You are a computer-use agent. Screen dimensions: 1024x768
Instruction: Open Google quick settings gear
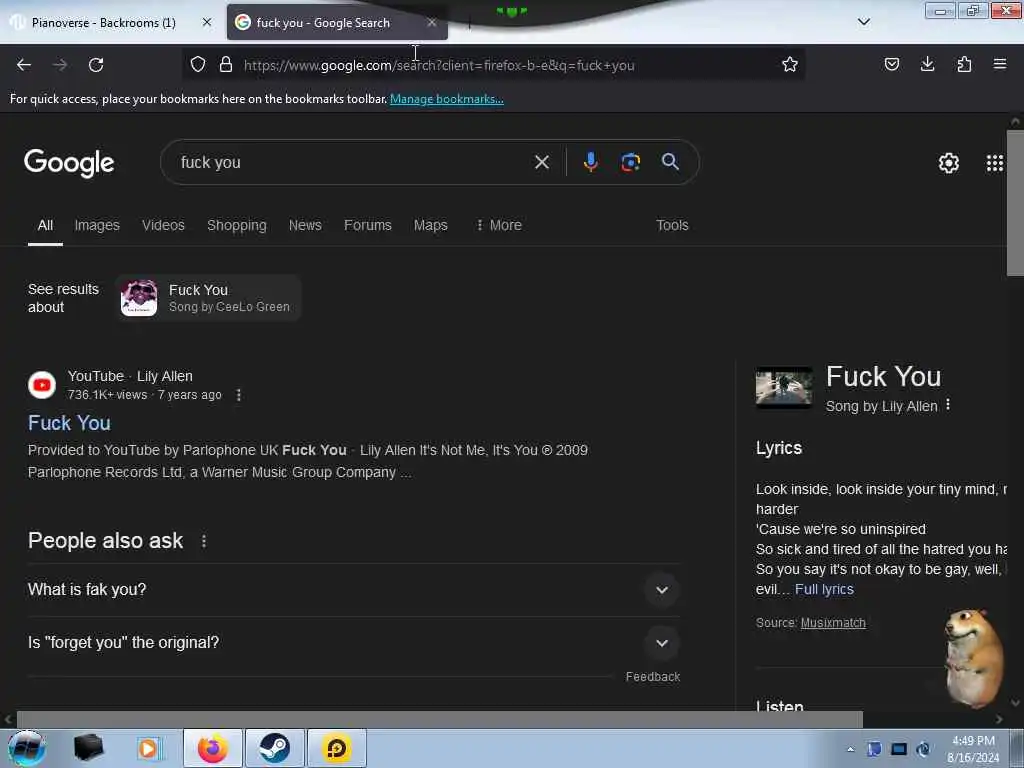pyautogui.click(x=948, y=163)
